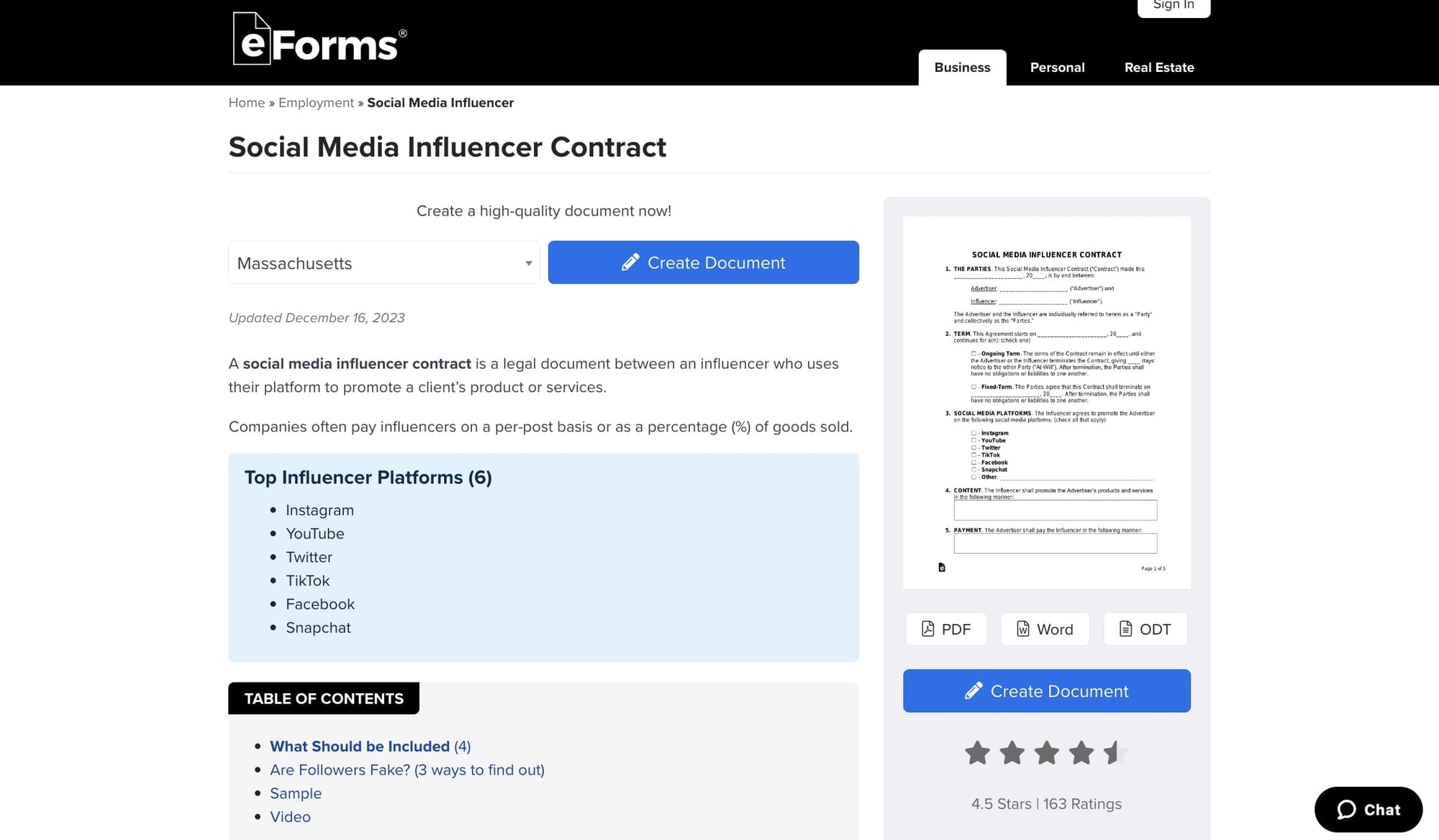Follow the Employment breadcrumb link
1439x840 pixels.
[317, 102]
